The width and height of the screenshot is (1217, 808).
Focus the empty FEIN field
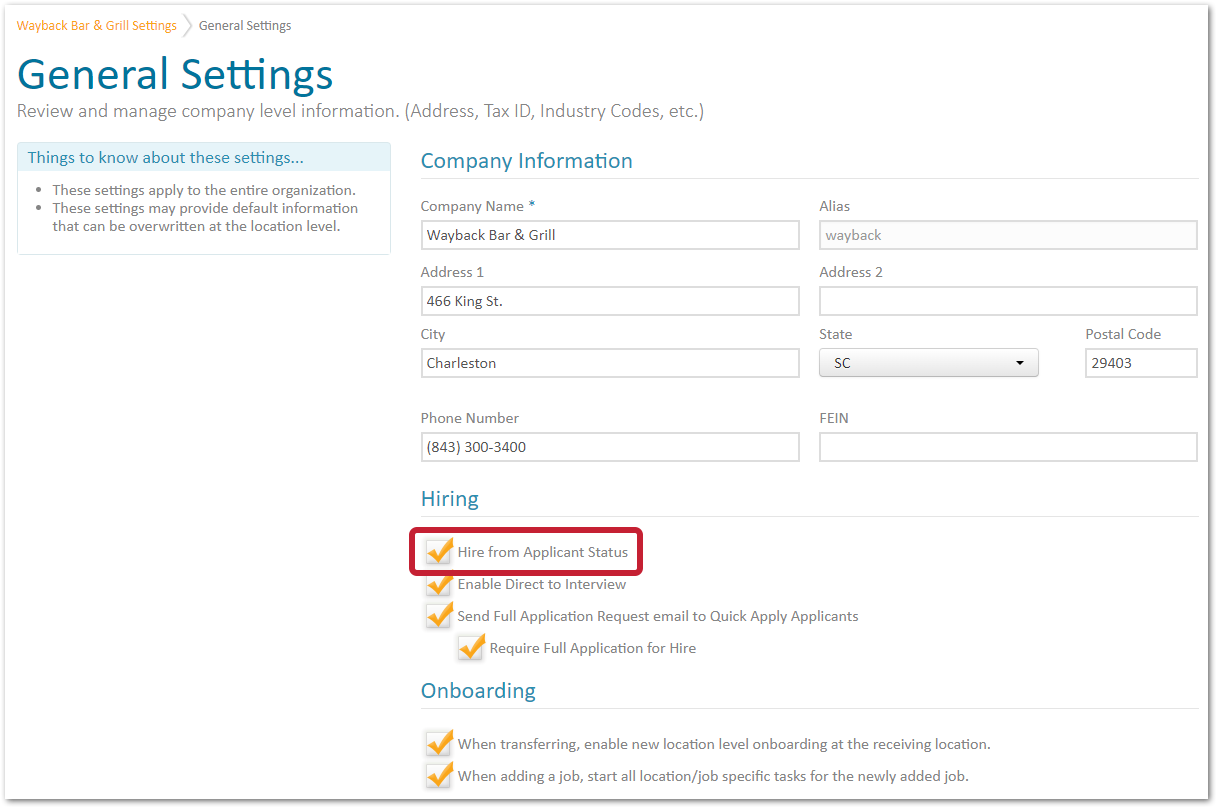(x=1007, y=446)
